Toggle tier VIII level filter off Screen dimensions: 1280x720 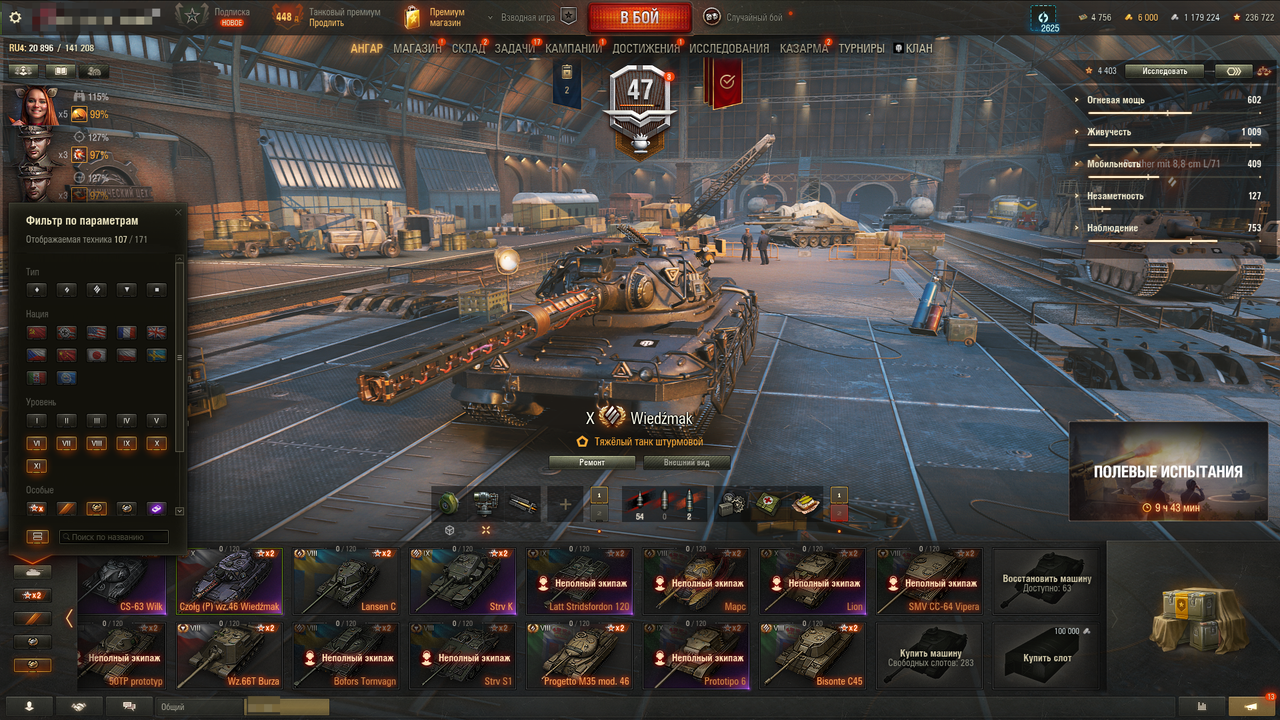[x=97, y=443]
